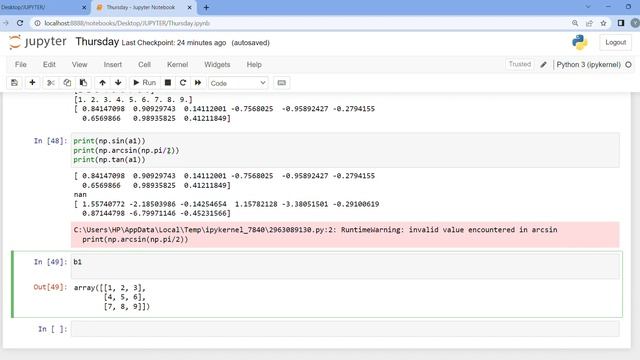This screenshot has height=360, width=640.
Task: Click the browser address bar URL
Action: coord(127,23)
